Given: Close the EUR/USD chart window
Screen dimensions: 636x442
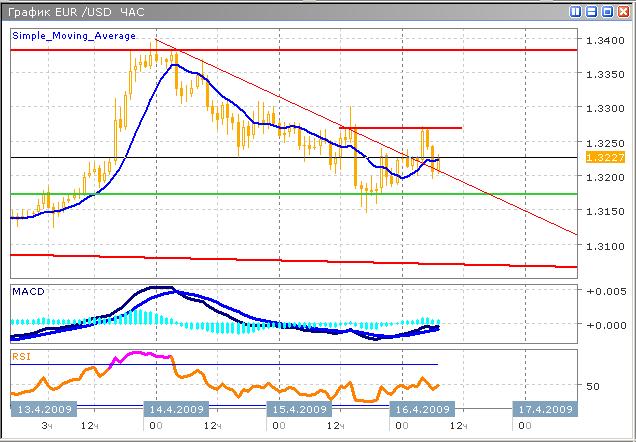Looking at the screenshot, I should click(x=622, y=12).
